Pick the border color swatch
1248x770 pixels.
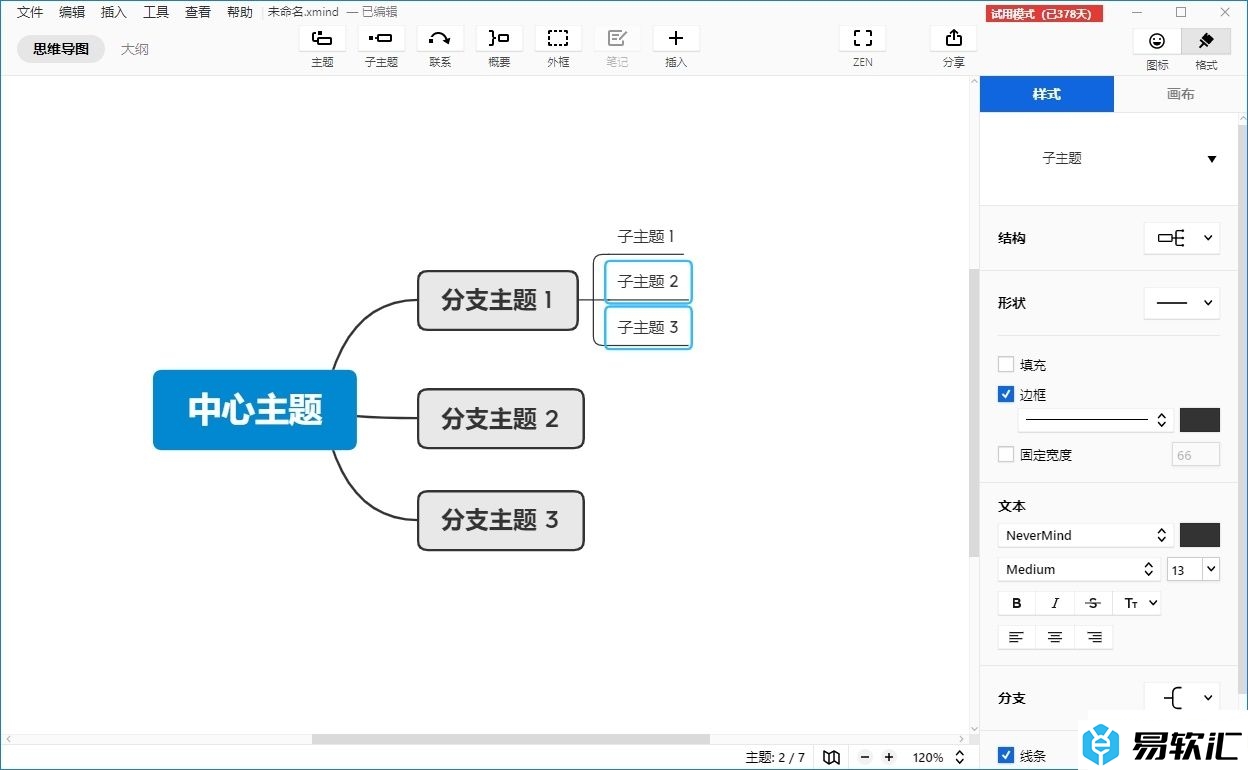(x=1200, y=420)
